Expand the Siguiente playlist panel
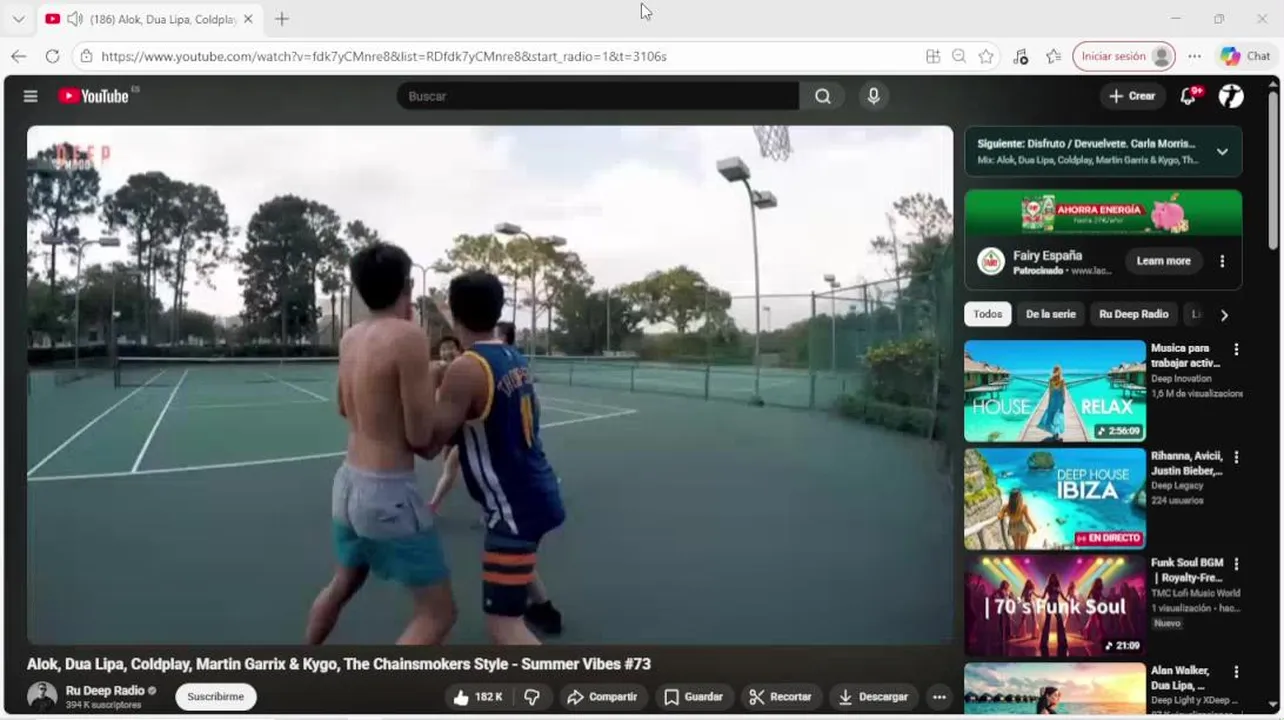The height and width of the screenshot is (720, 1284). pyautogui.click(x=1222, y=152)
